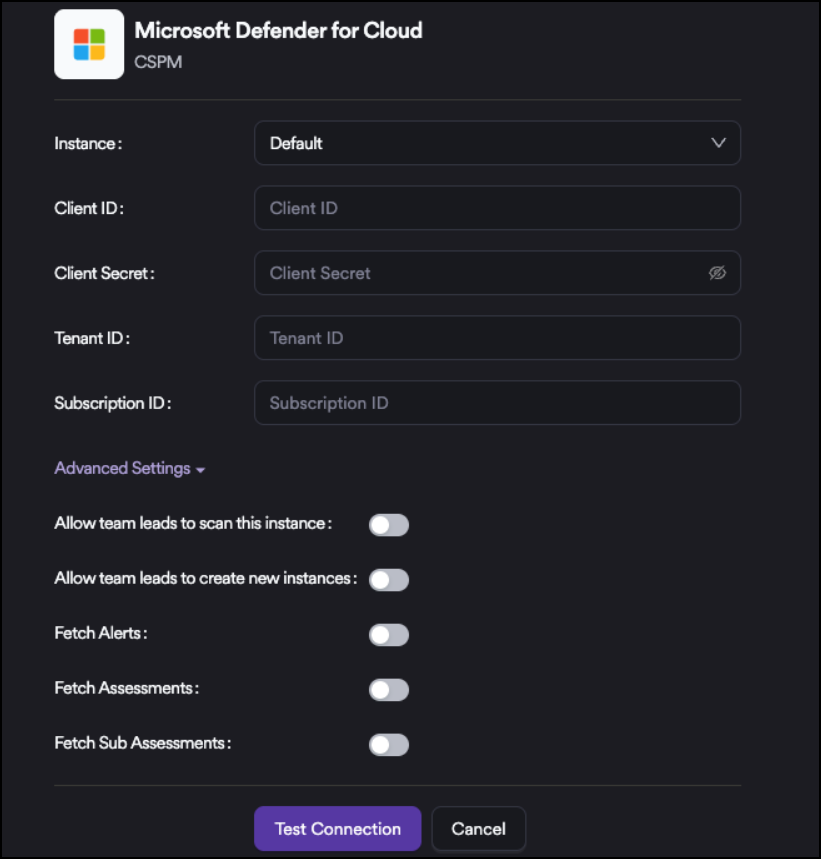This screenshot has width=821, height=859.
Task: Click the Microsoft Defender for Cloud logo
Action: point(89,44)
